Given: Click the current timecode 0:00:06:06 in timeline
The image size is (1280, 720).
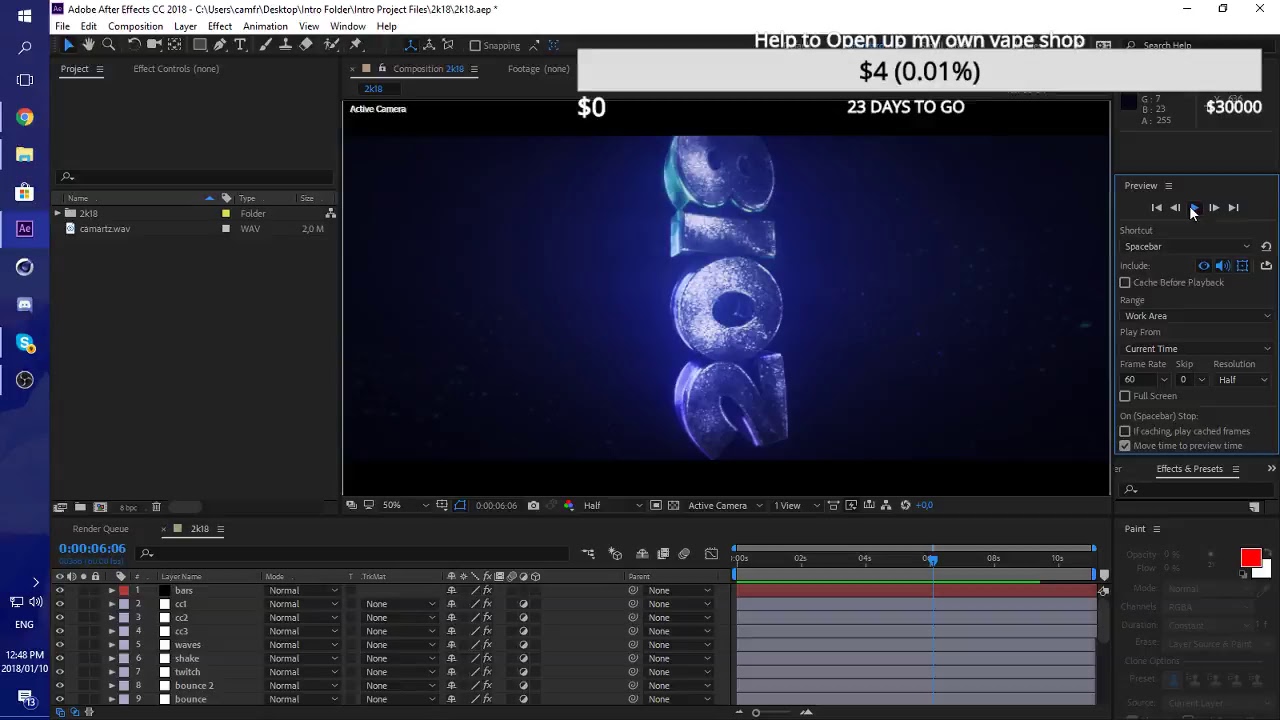Looking at the screenshot, I should [92, 549].
